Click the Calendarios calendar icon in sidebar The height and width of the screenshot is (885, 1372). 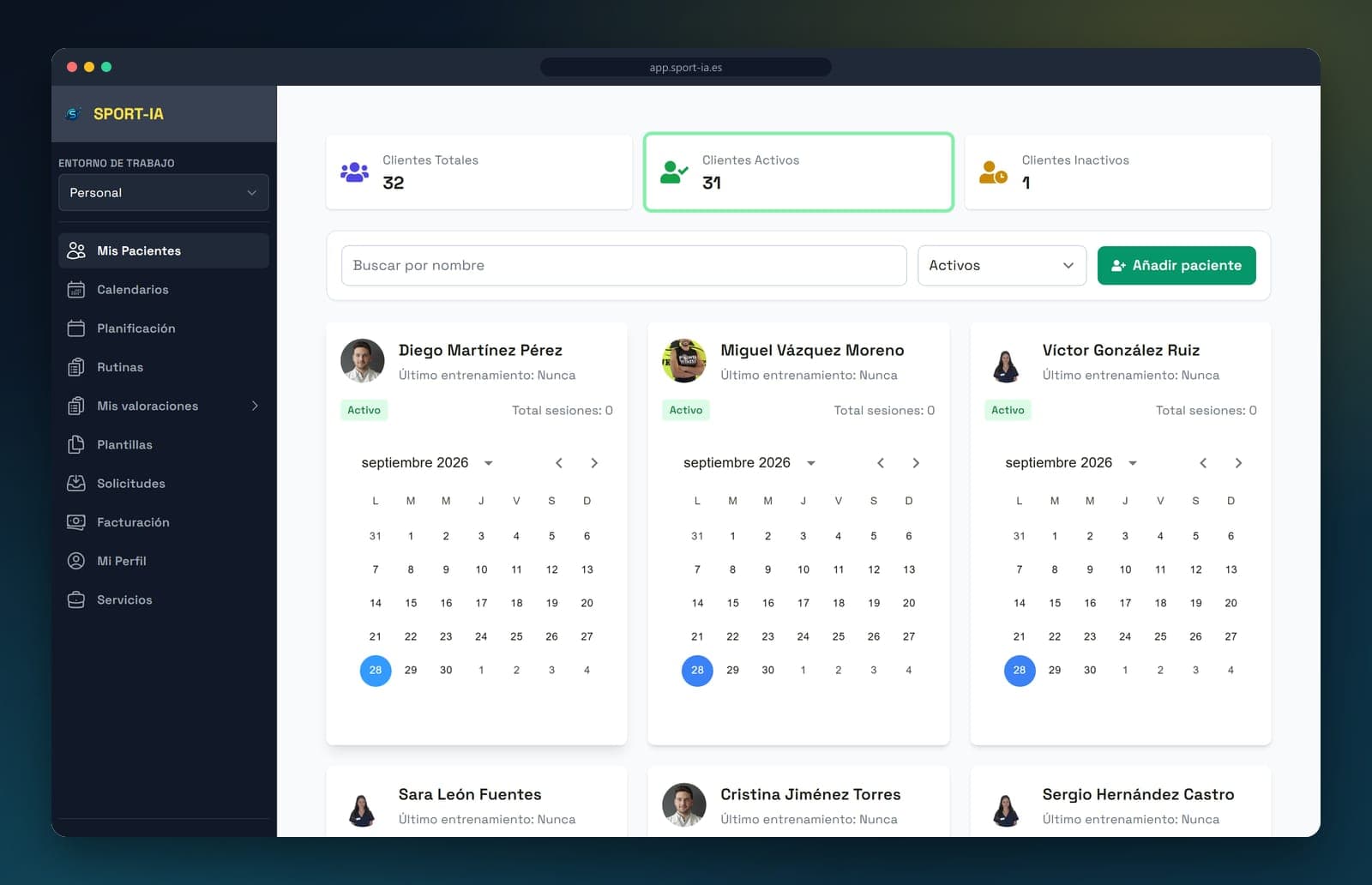[76, 290]
